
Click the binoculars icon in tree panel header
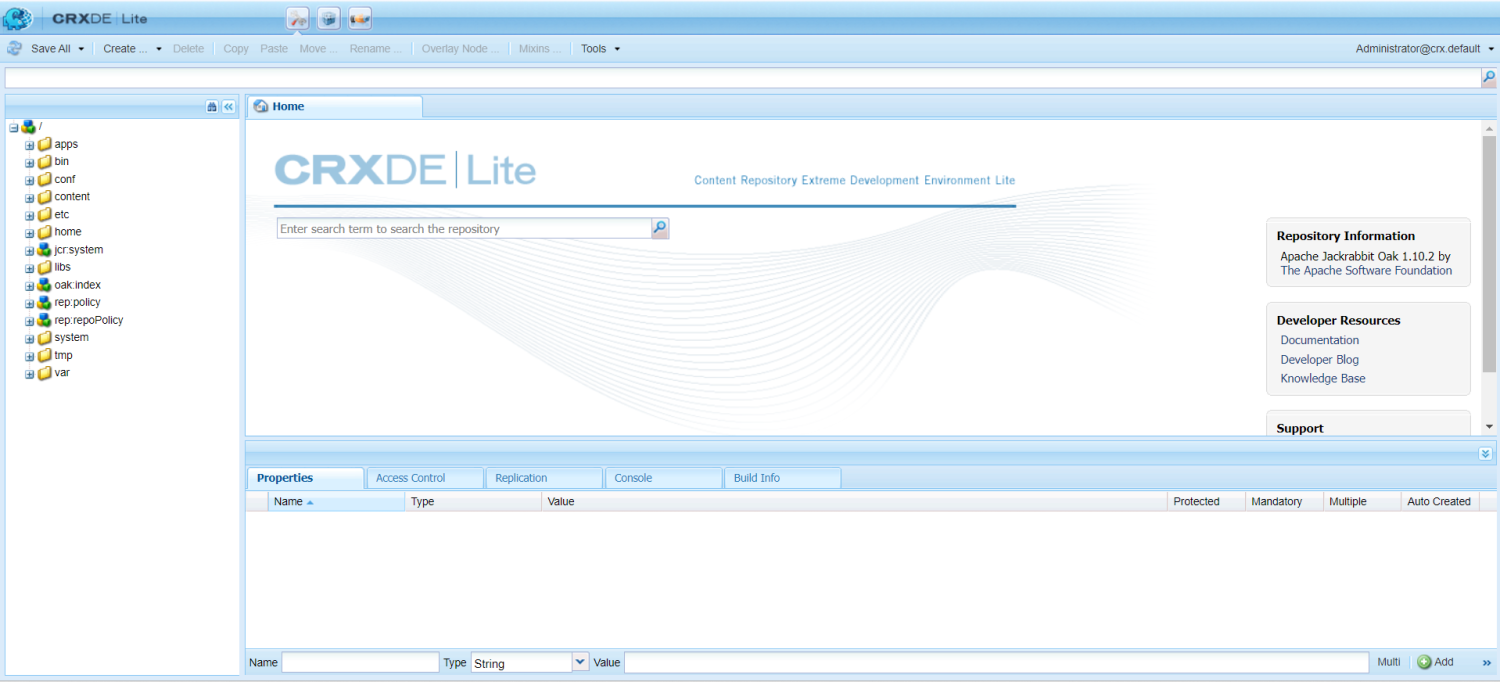(212, 106)
